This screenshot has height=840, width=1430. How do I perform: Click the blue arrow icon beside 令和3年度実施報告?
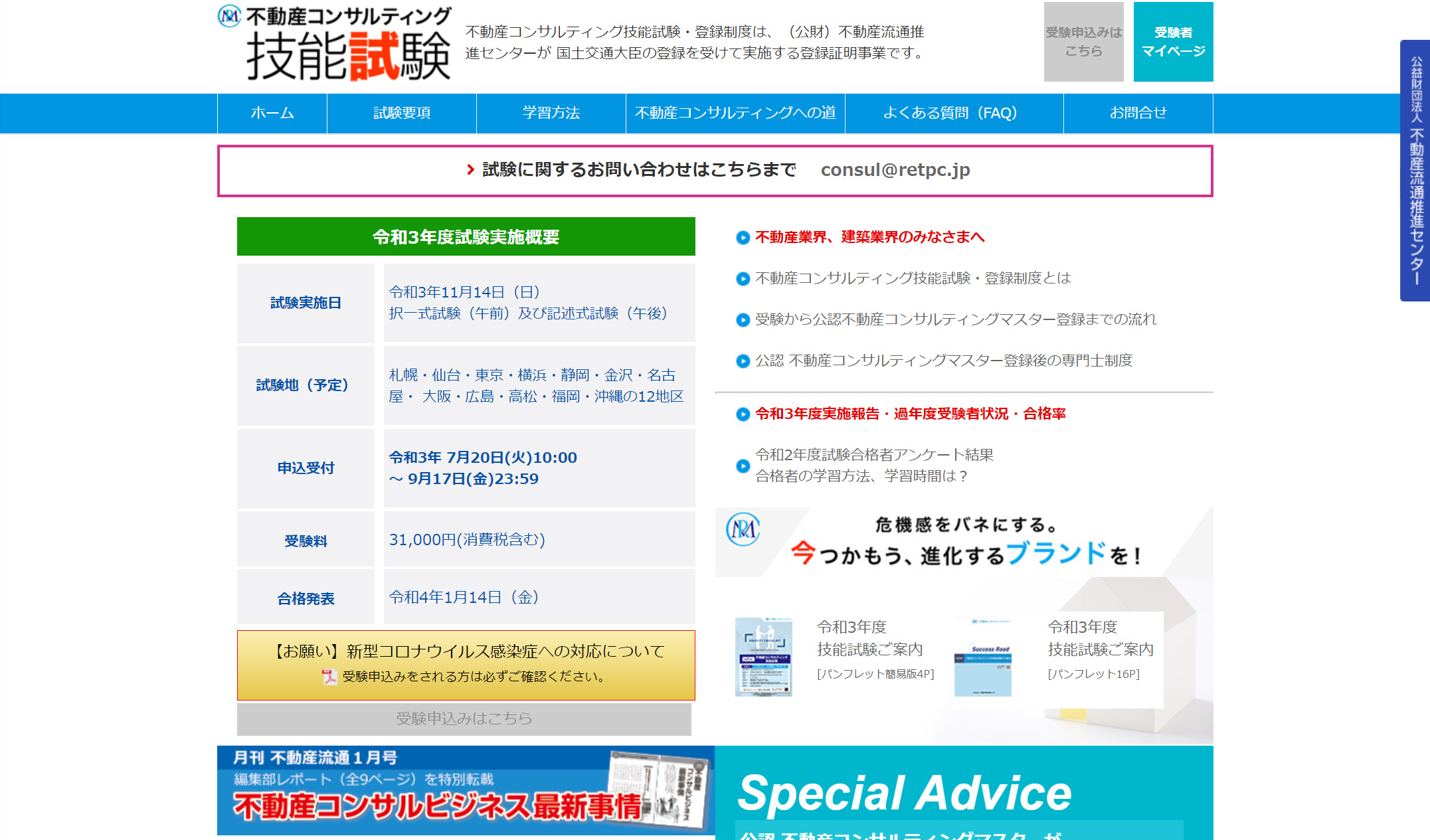click(742, 413)
